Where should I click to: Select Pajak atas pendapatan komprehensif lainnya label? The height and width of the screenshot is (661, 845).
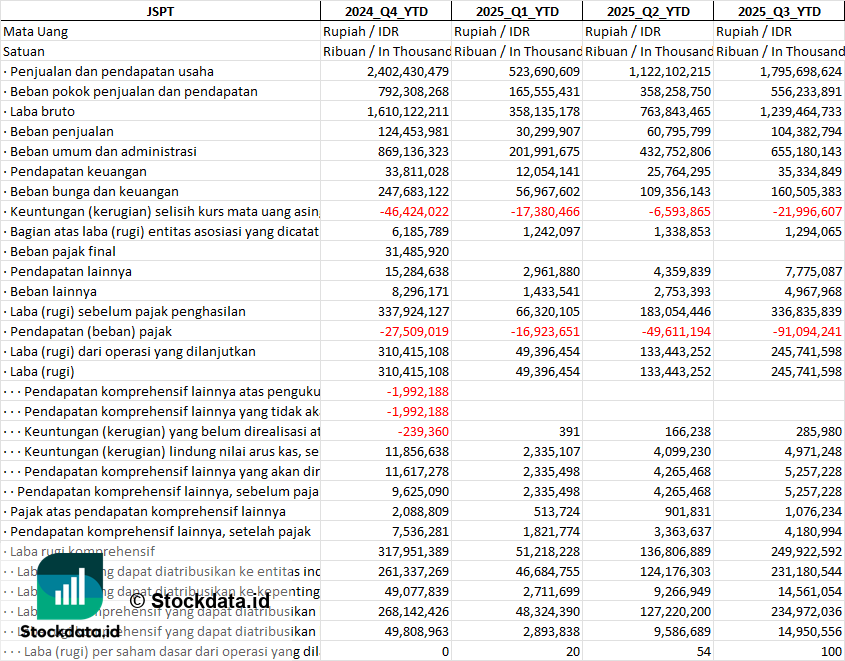[148, 511]
